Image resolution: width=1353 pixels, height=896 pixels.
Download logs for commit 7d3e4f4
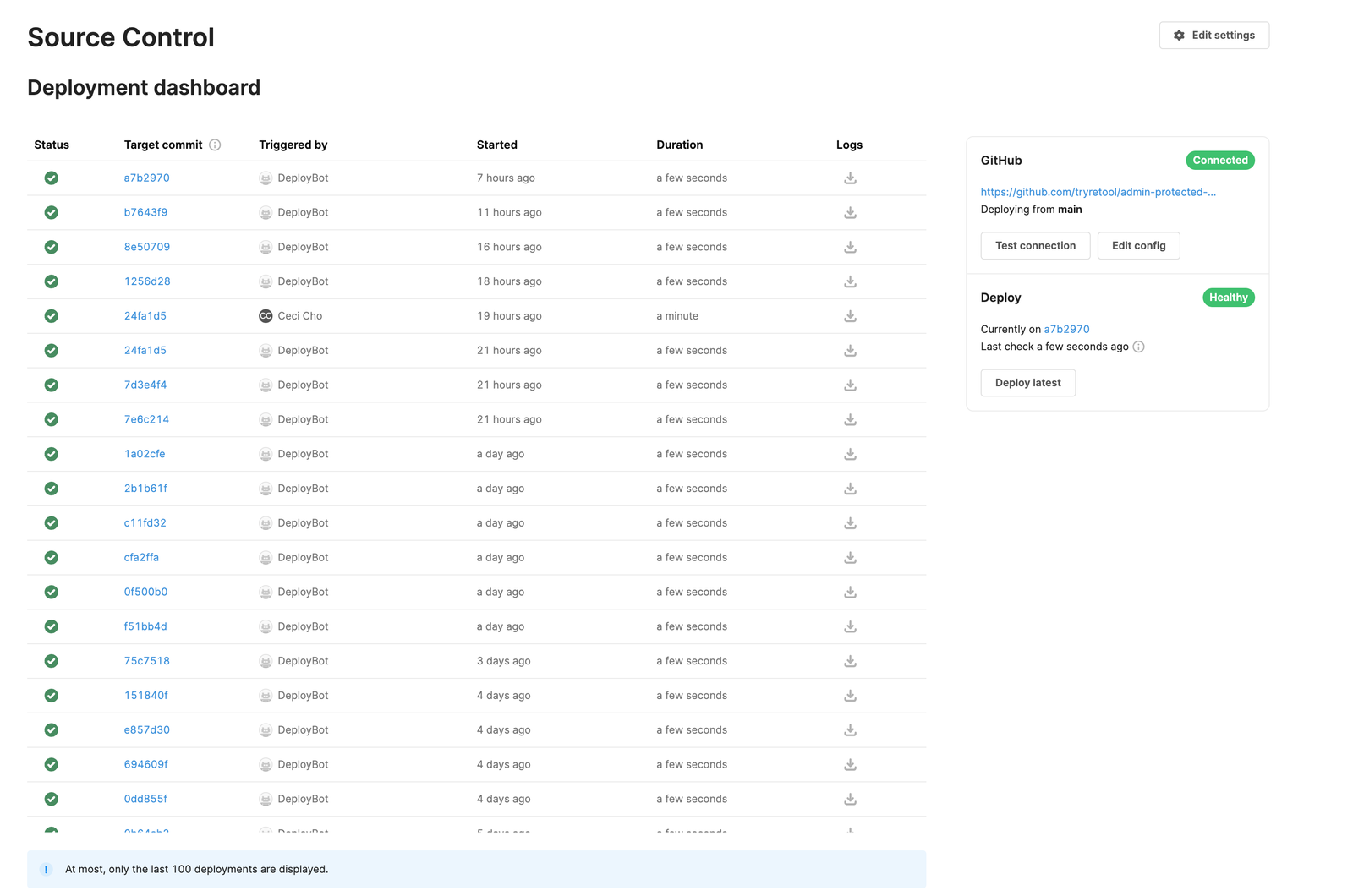(x=850, y=385)
